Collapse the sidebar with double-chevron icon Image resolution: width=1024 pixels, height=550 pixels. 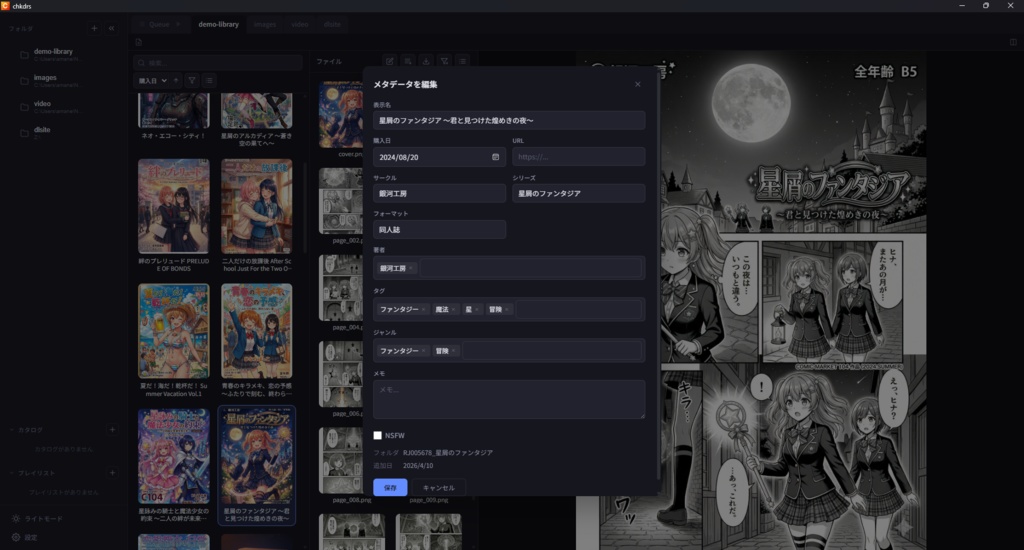(x=111, y=28)
